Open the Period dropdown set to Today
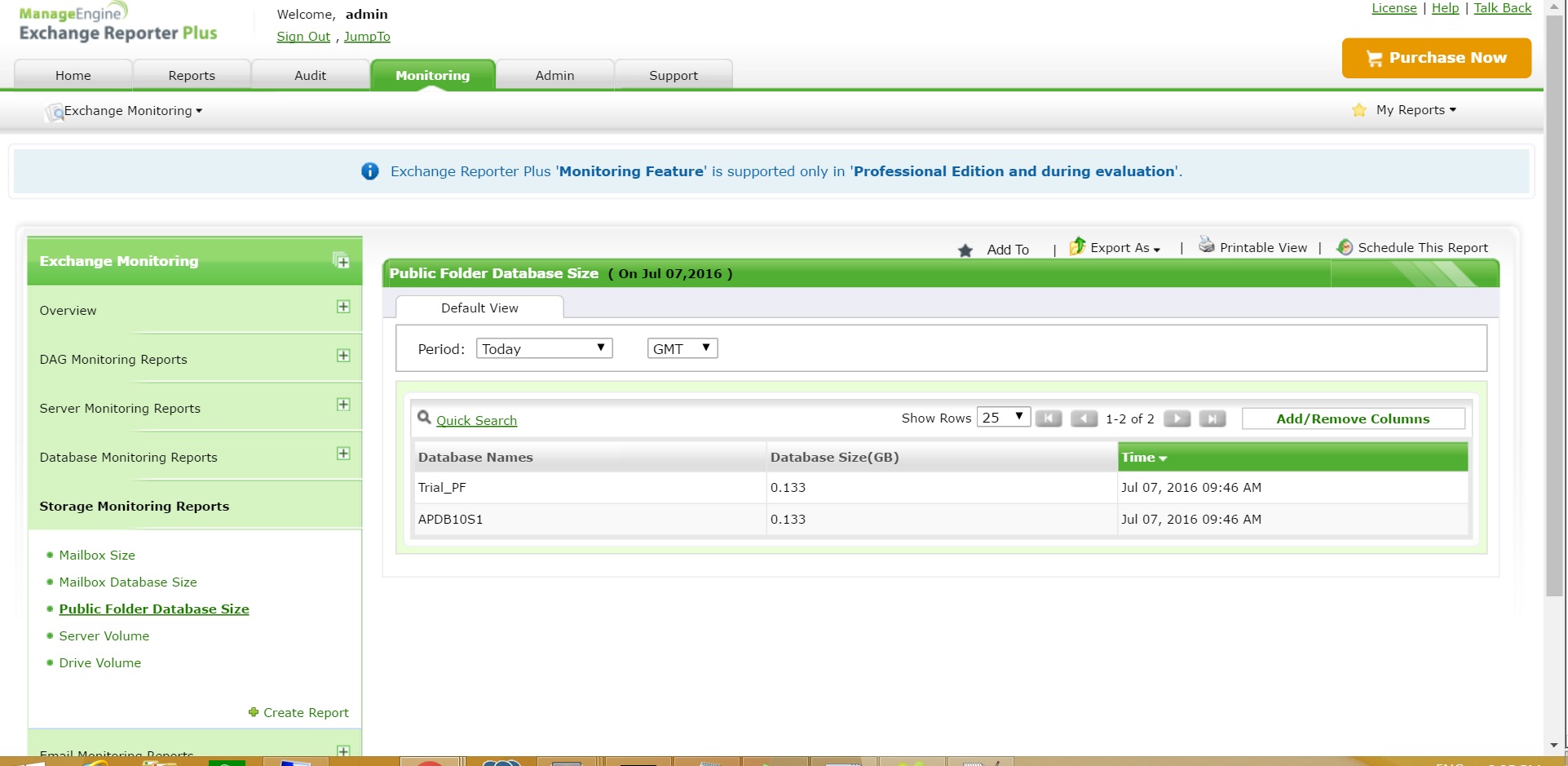Image resolution: width=1568 pixels, height=766 pixels. point(544,348)
